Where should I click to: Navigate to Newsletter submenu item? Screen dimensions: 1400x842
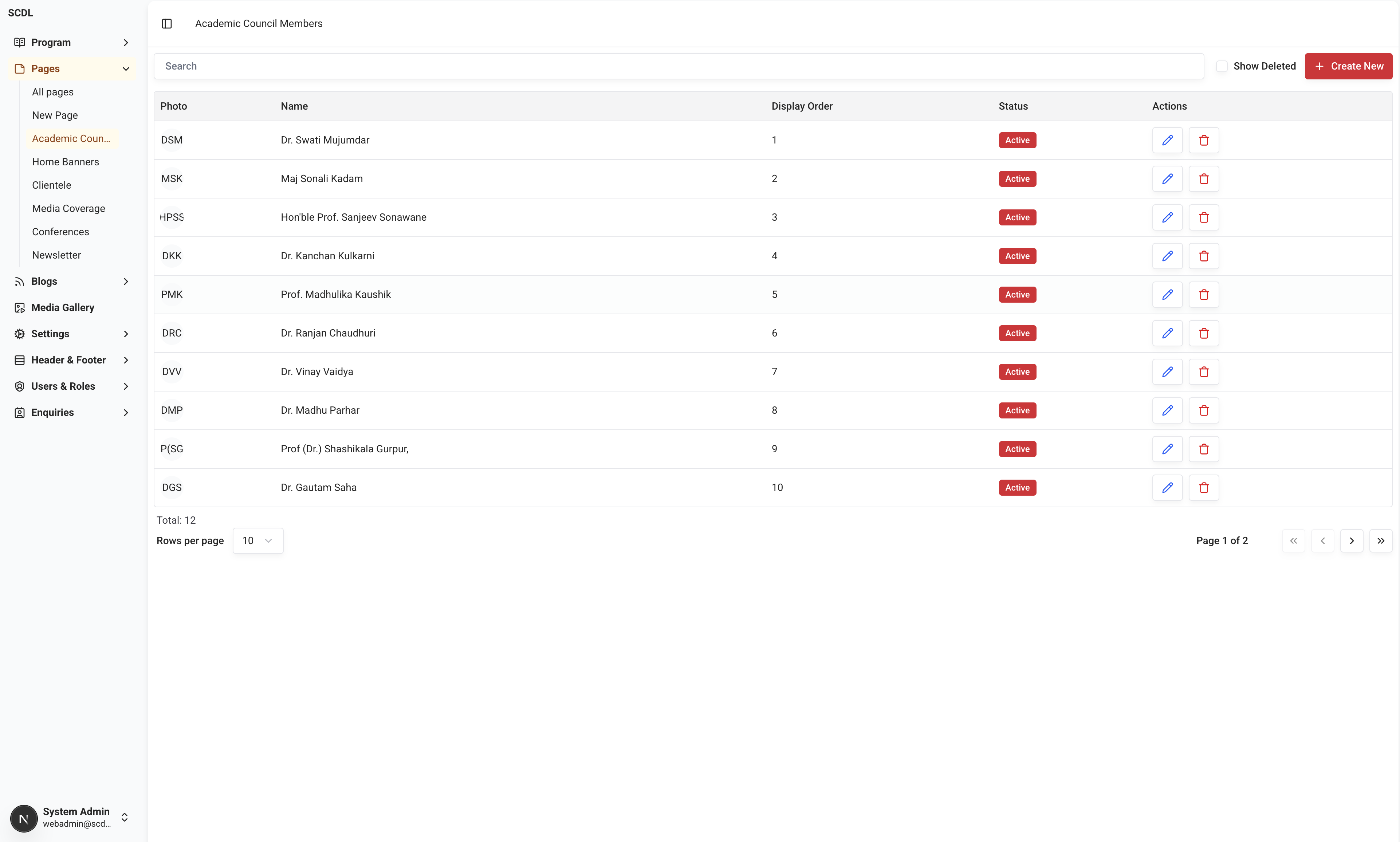click(x=56, y=255)
